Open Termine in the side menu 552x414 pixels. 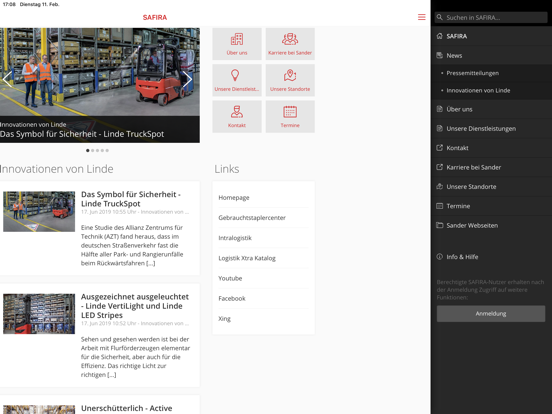[x=491, y=206]
